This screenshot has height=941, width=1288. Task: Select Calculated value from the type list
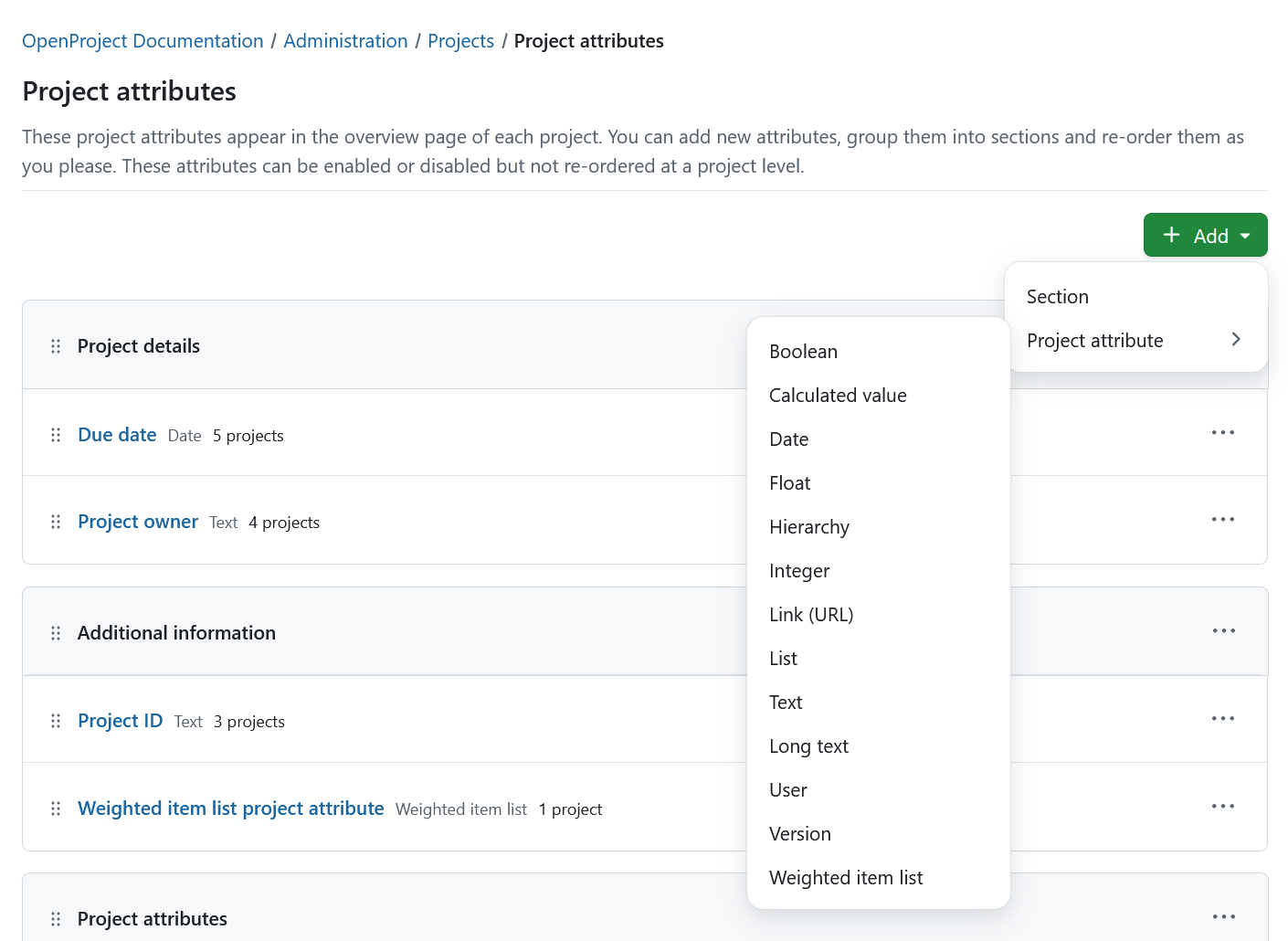838,395
